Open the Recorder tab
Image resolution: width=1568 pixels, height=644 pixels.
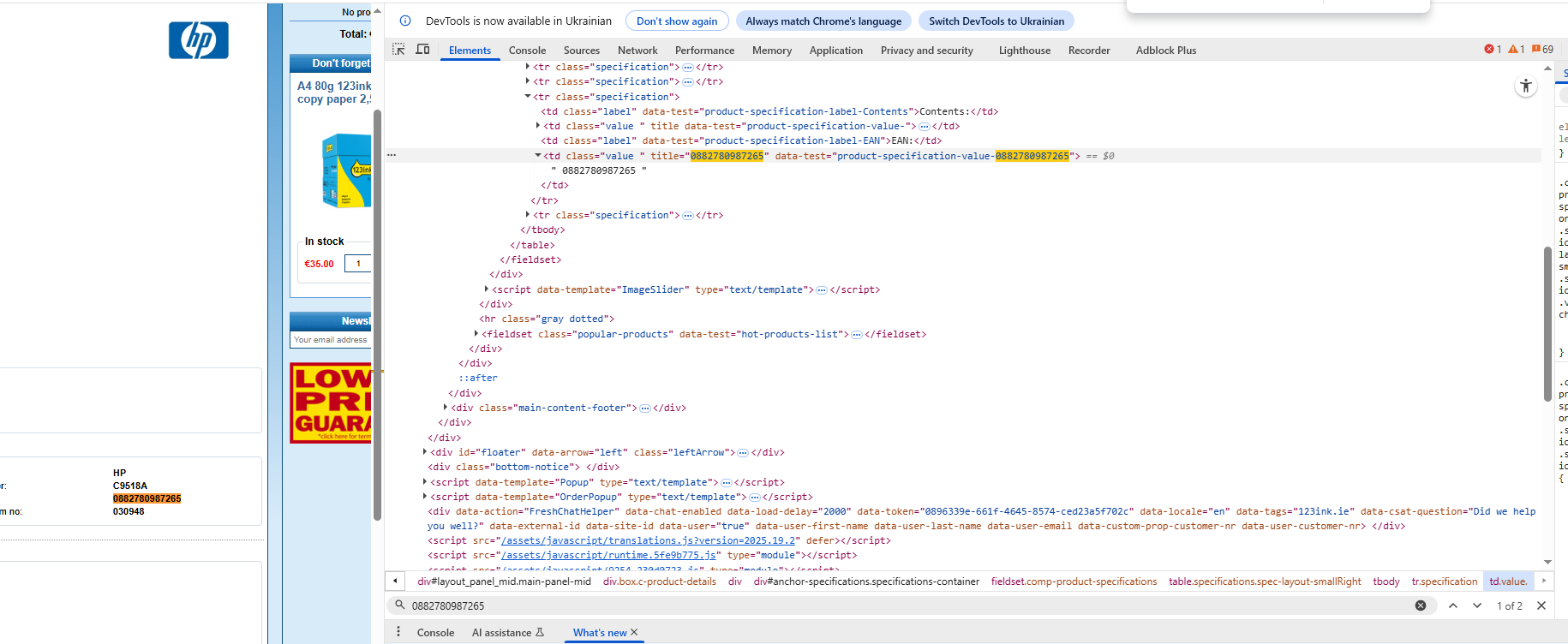(1089, 51)
